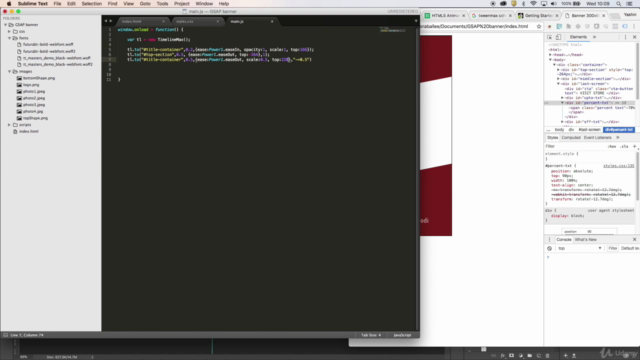The image size is (640, 360).
Task: Close the console drawer with X
Action: tap(634, 240)
